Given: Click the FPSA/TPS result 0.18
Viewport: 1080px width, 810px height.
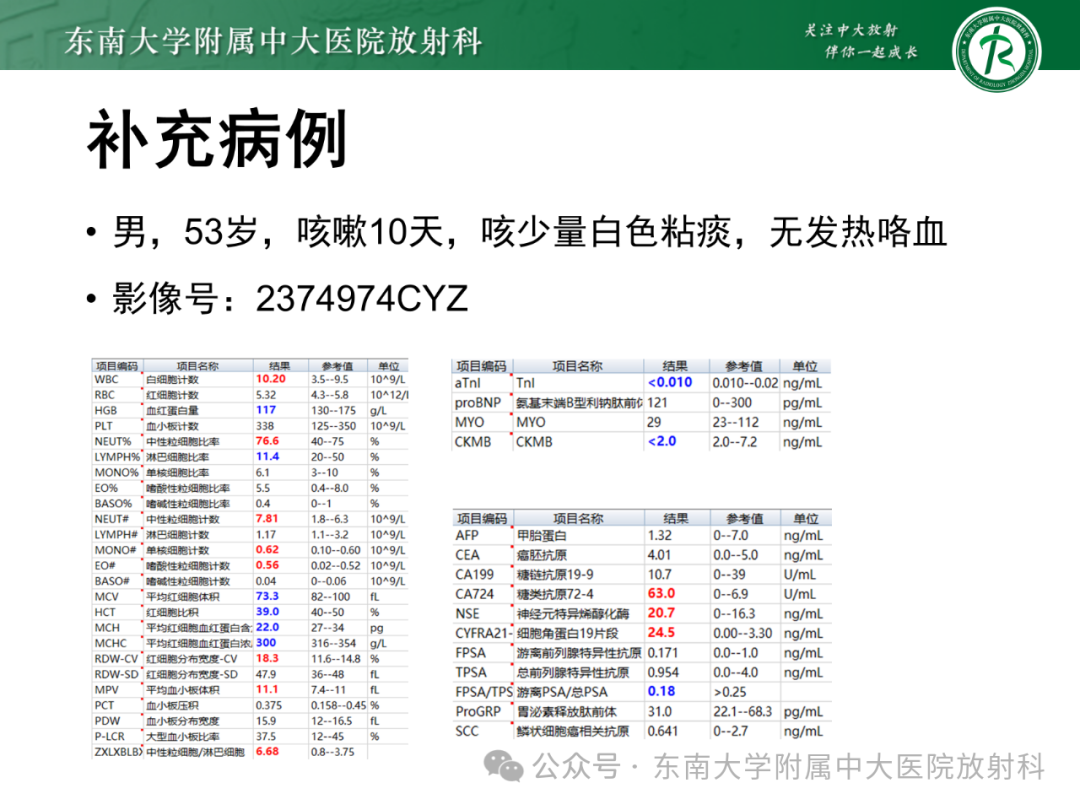Looking at the screenshot, I should coord(661,692).
